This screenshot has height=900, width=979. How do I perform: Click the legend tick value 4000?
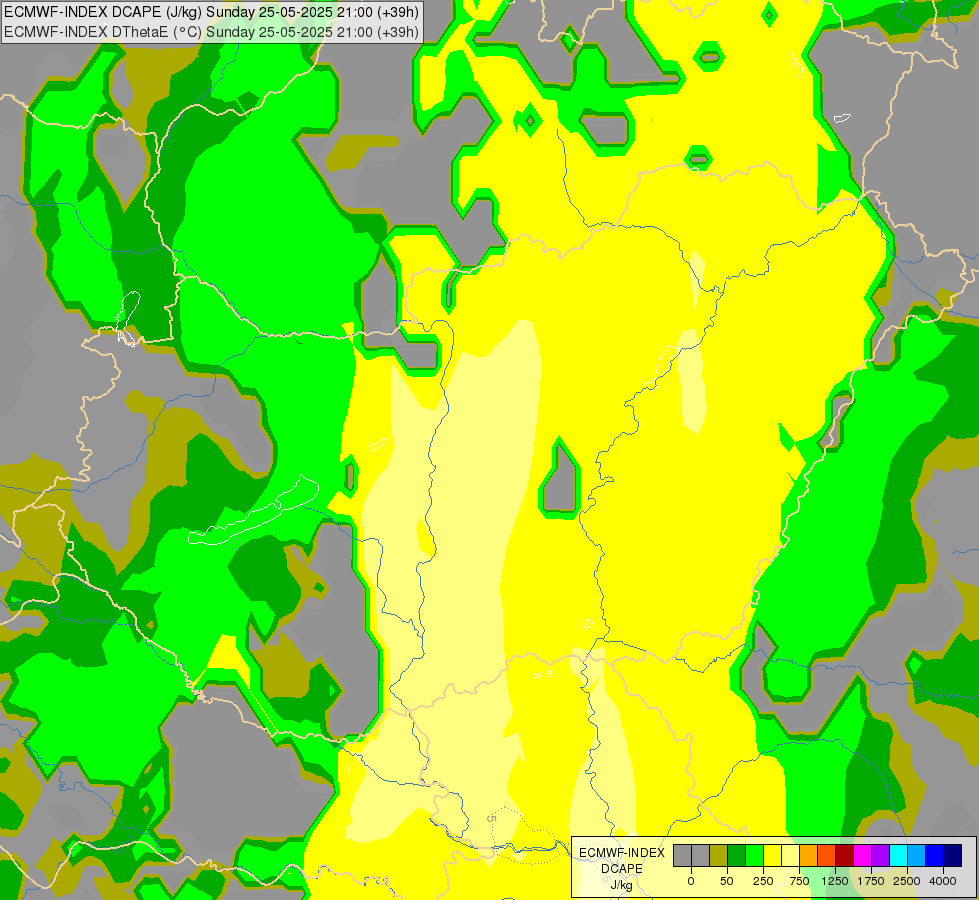tap(943, 881)
